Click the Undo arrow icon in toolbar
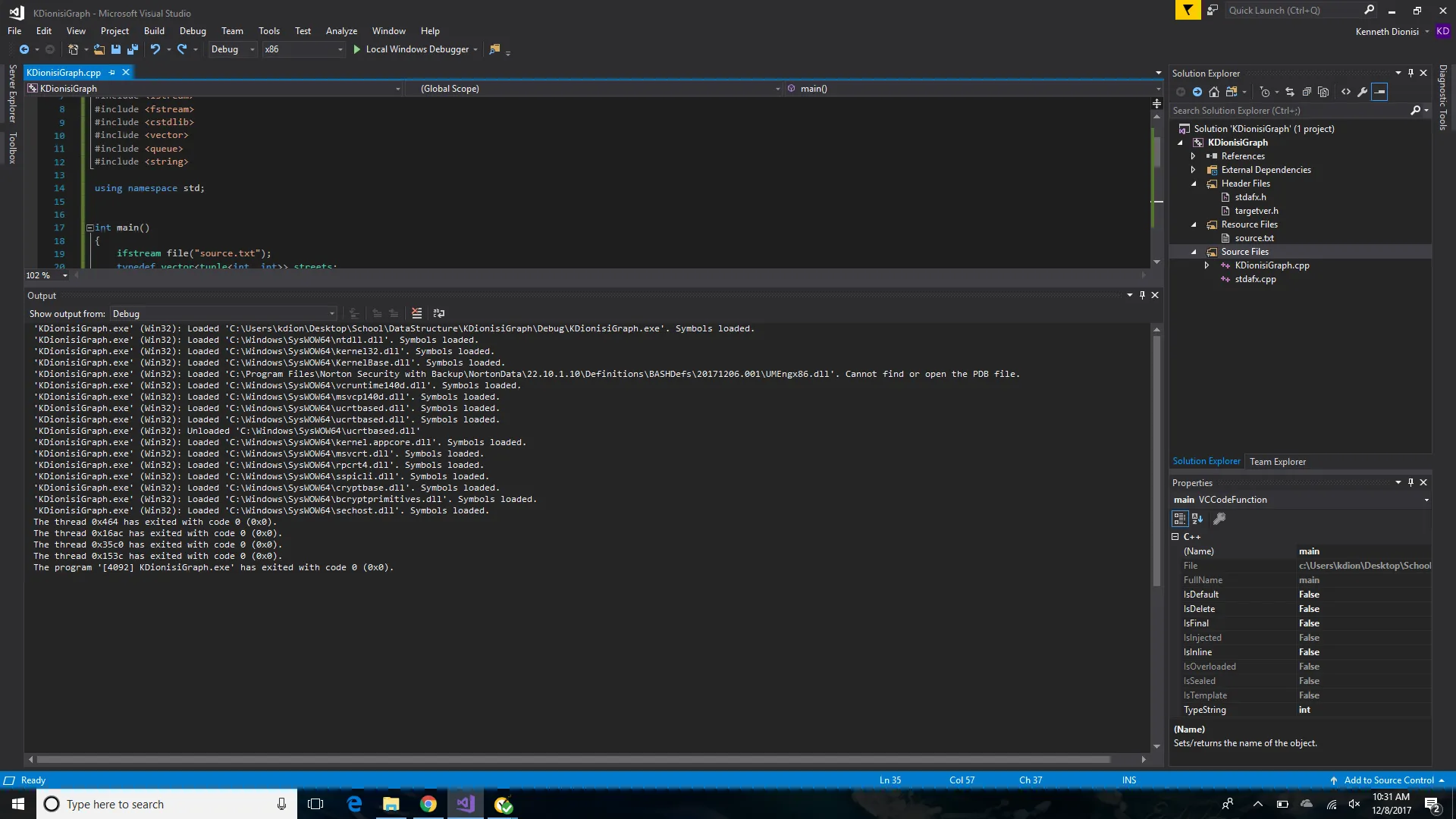1456x819 pixels. point(155,49)
